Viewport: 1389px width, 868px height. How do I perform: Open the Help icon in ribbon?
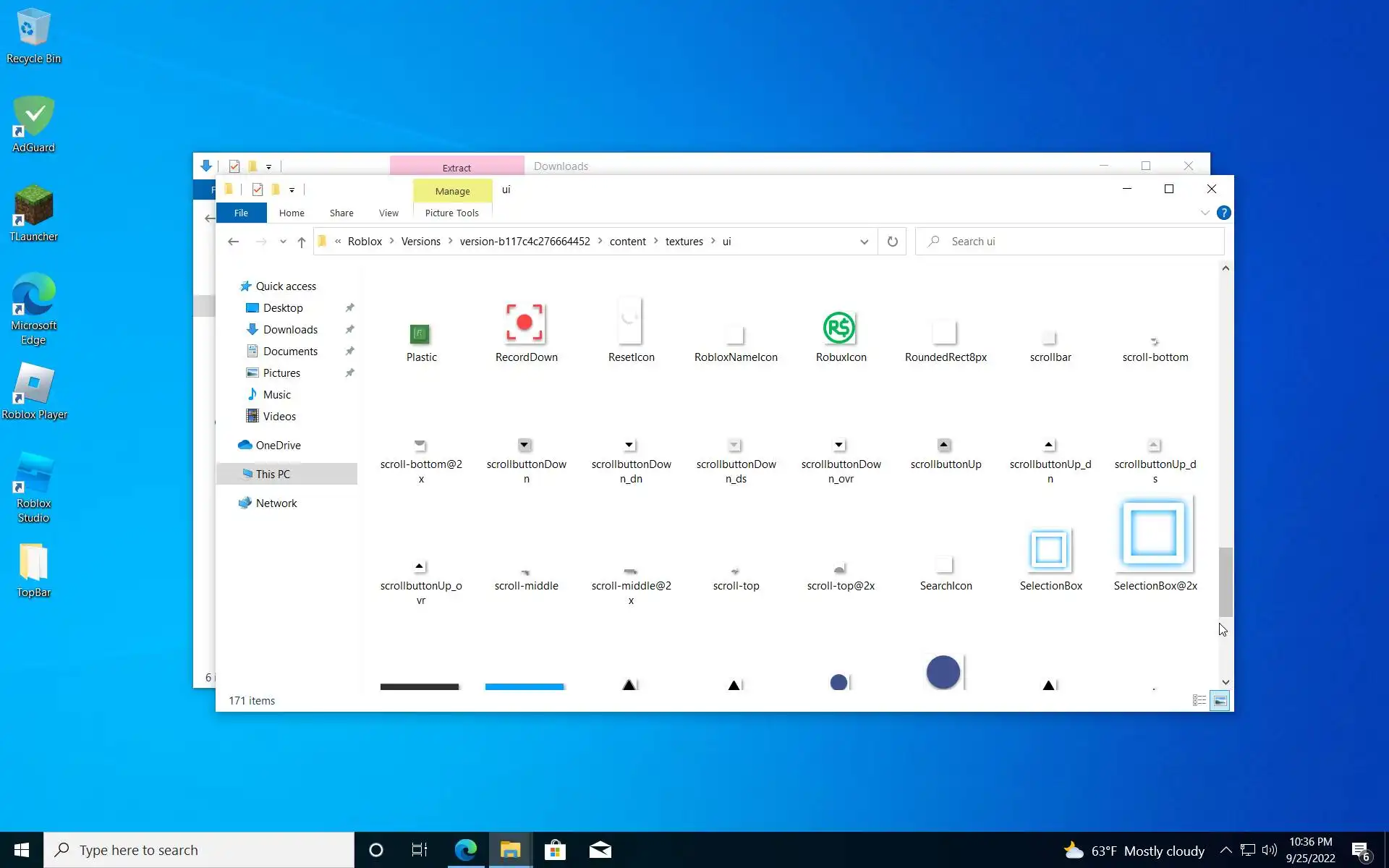pos(1223,213)
